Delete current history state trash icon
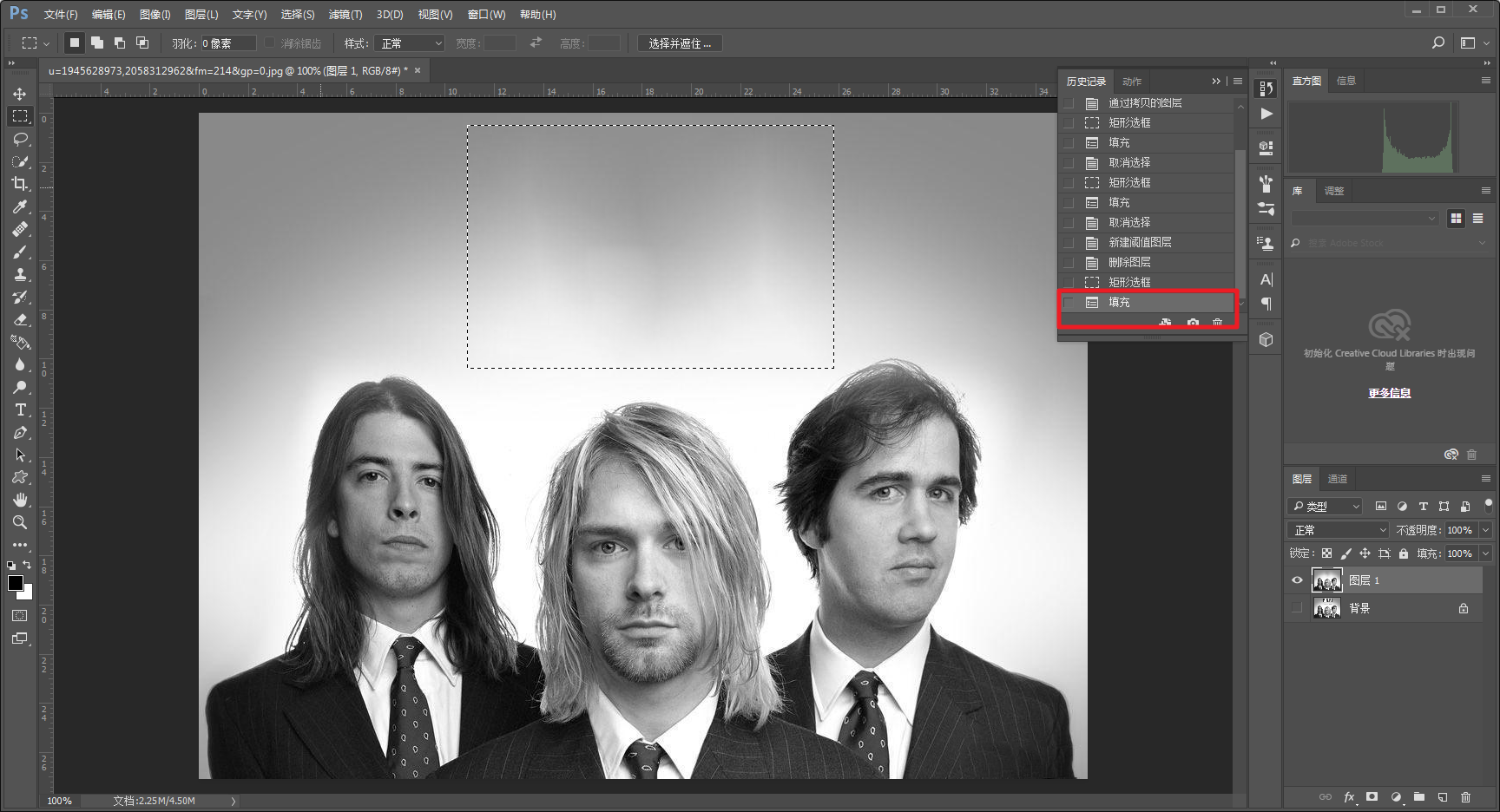This screenshot has height=812, width=1500. point(1217,323)
